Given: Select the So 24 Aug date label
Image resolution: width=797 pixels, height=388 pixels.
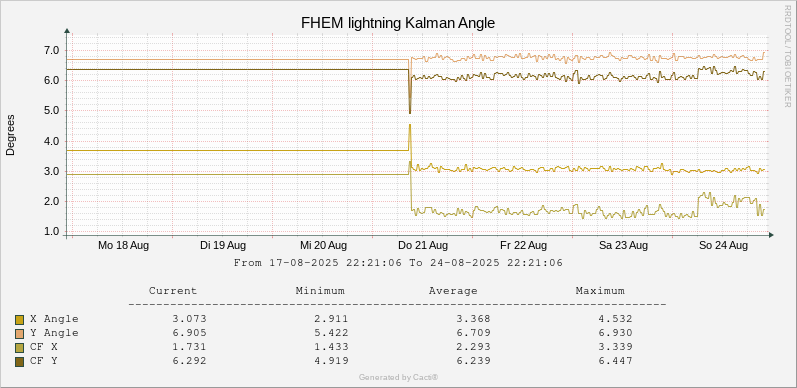Looking at the screenshot, I should [x=723, y=246].
